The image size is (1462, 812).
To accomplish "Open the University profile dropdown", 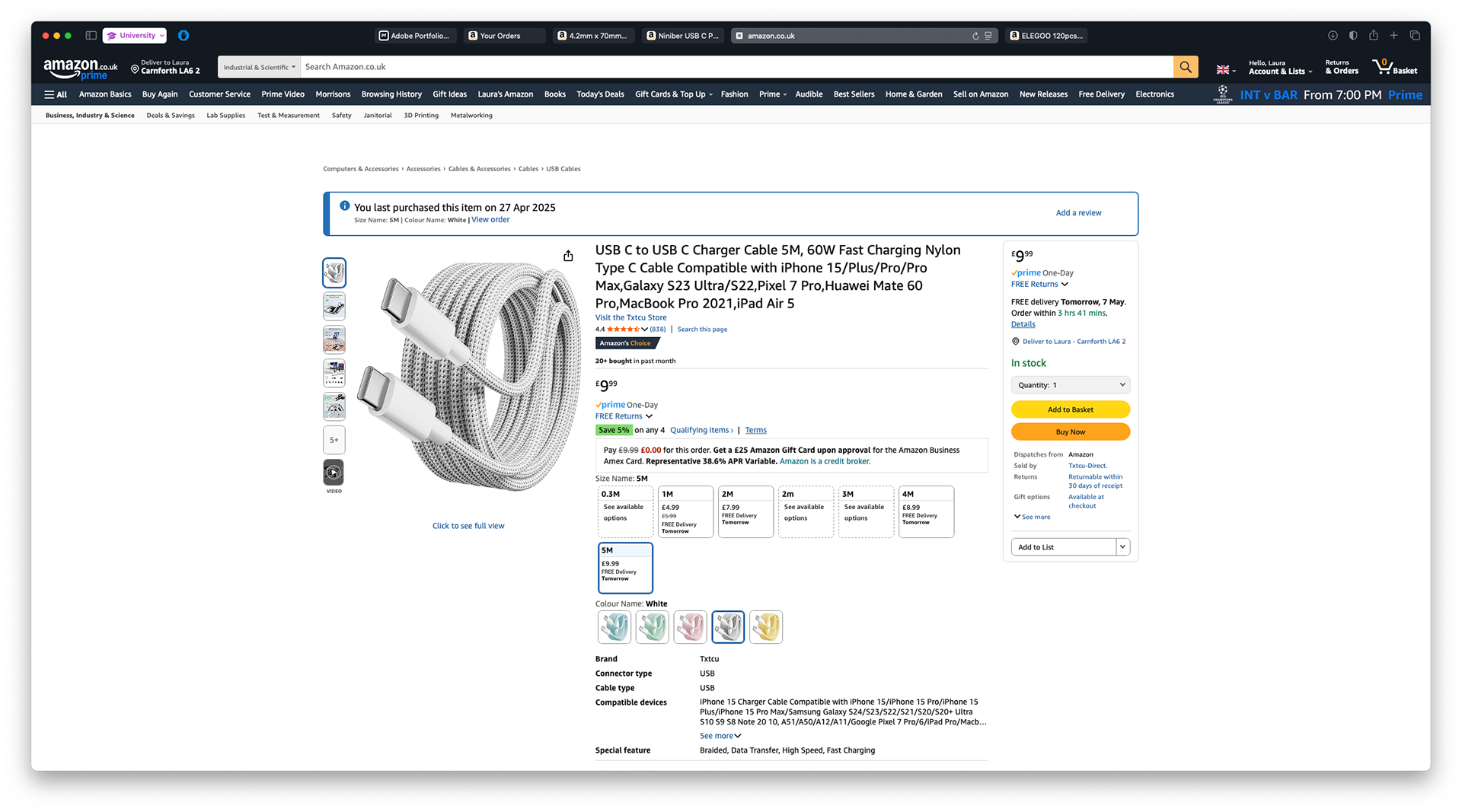I will 135,35.
